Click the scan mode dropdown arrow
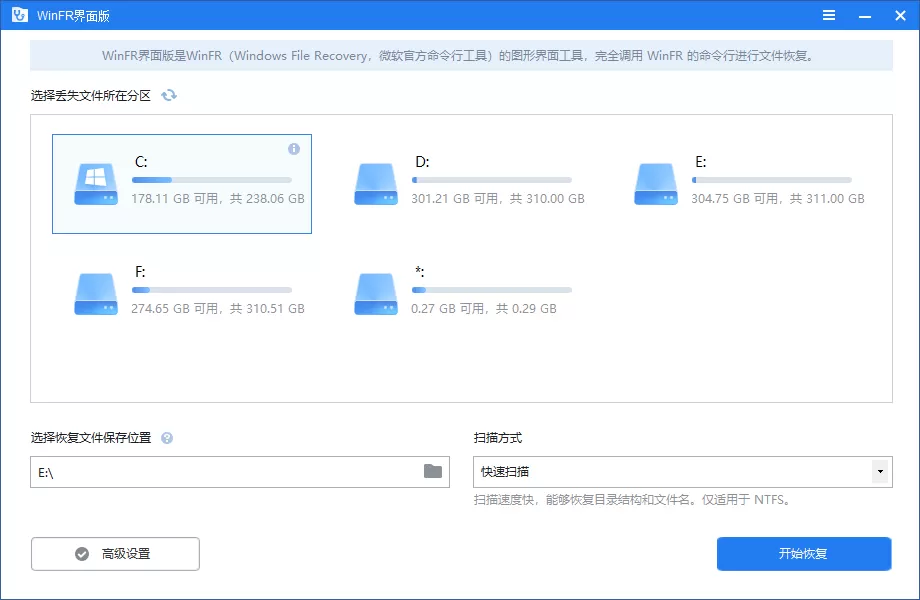The height and width of the screenshot is (600, 920). [880, 472]
